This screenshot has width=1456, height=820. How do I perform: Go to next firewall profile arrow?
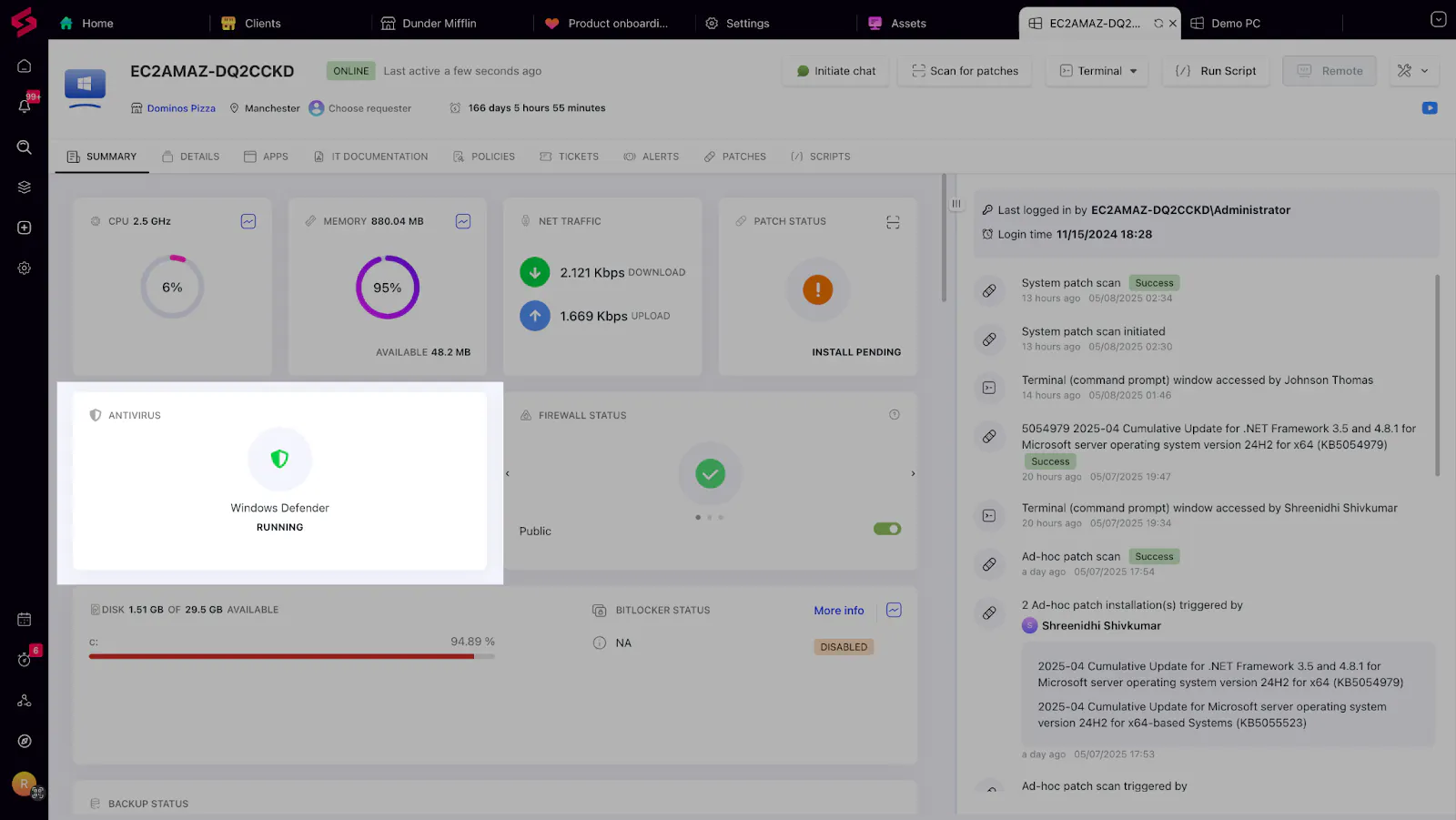[x=913, y=474]
